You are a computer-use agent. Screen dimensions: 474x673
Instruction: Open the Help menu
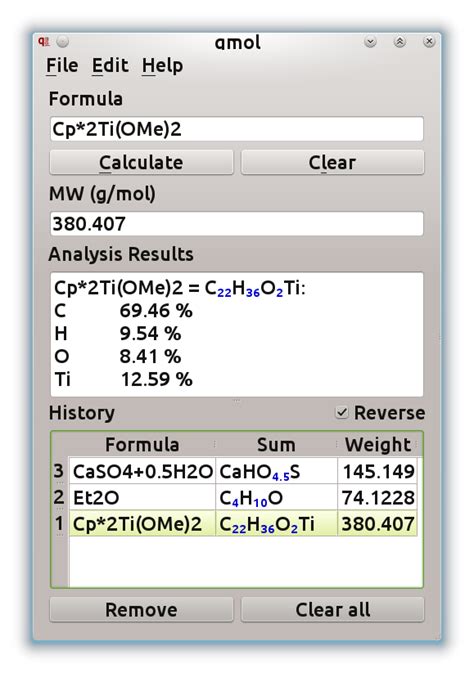coord(162,66)
